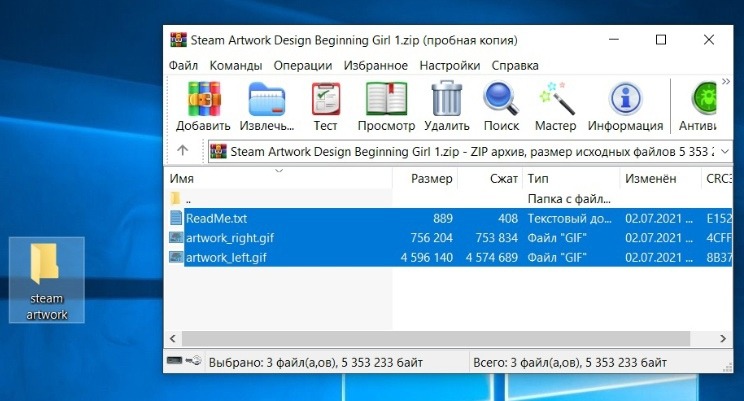This screenshot has width=744, height=401.
Task: Open the Настройки menu
Action: [x=450, y=65]
